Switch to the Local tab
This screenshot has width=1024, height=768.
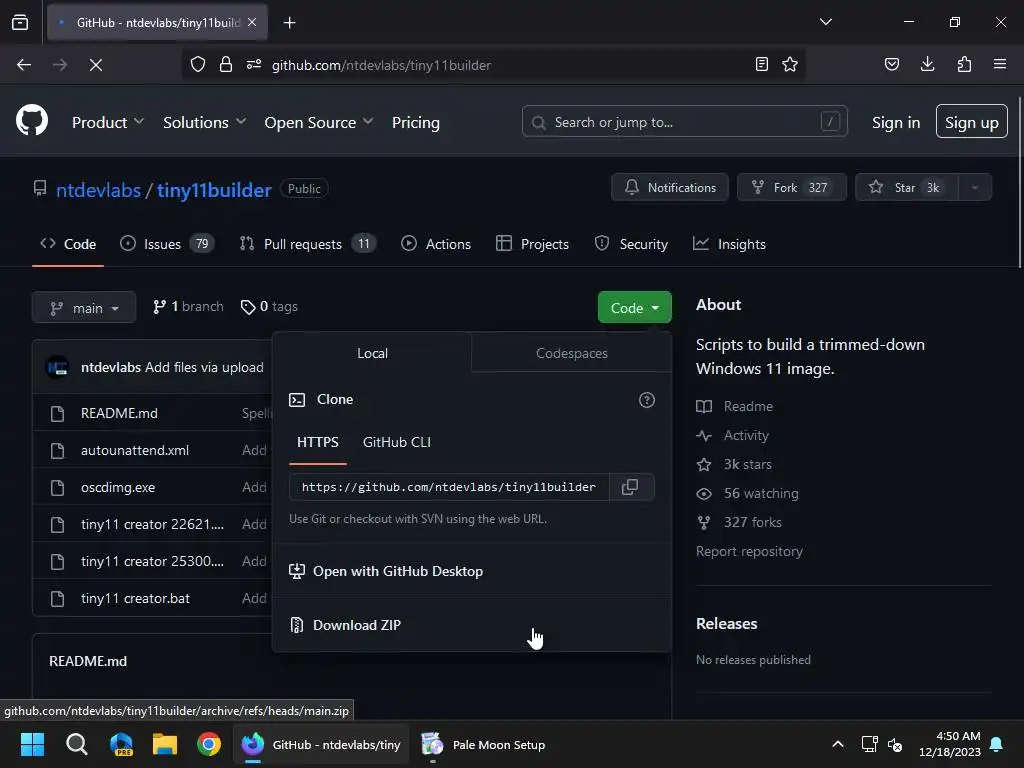(372, 353)
